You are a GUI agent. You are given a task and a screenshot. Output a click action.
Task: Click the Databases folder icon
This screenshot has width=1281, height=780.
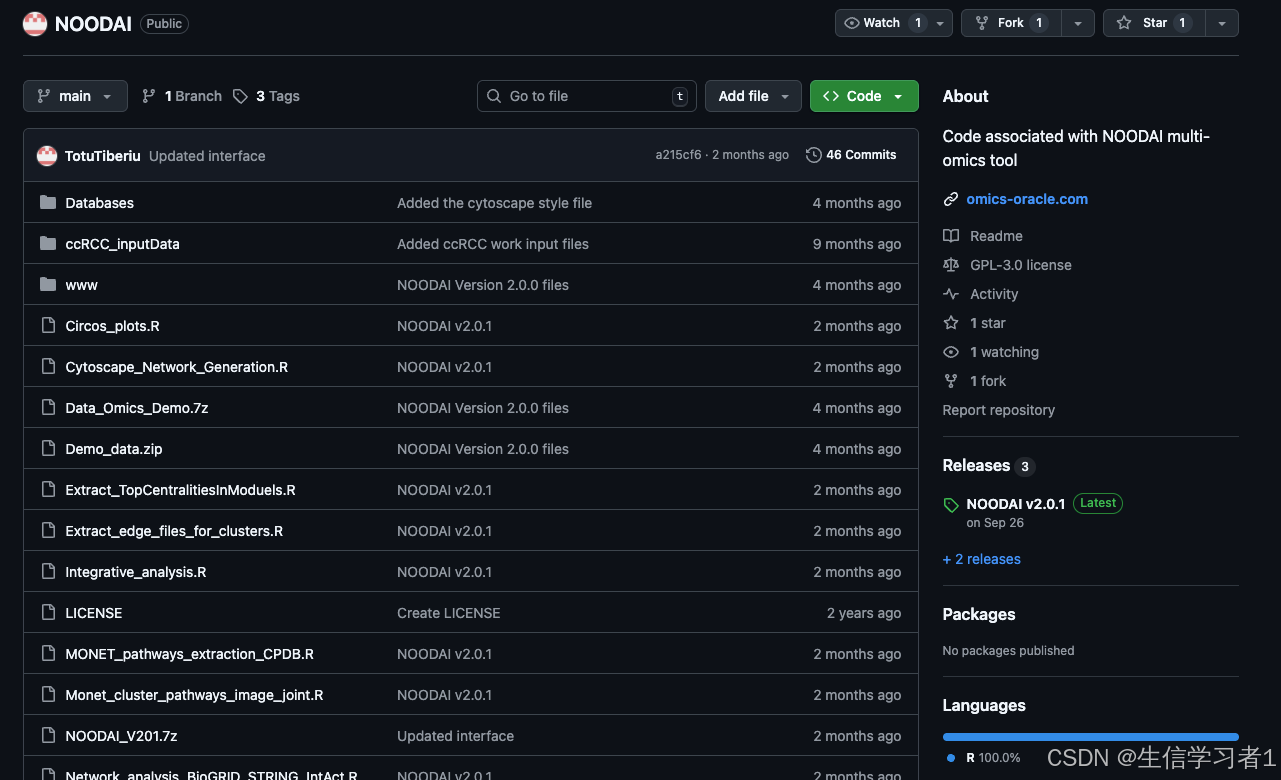[48, 203]
